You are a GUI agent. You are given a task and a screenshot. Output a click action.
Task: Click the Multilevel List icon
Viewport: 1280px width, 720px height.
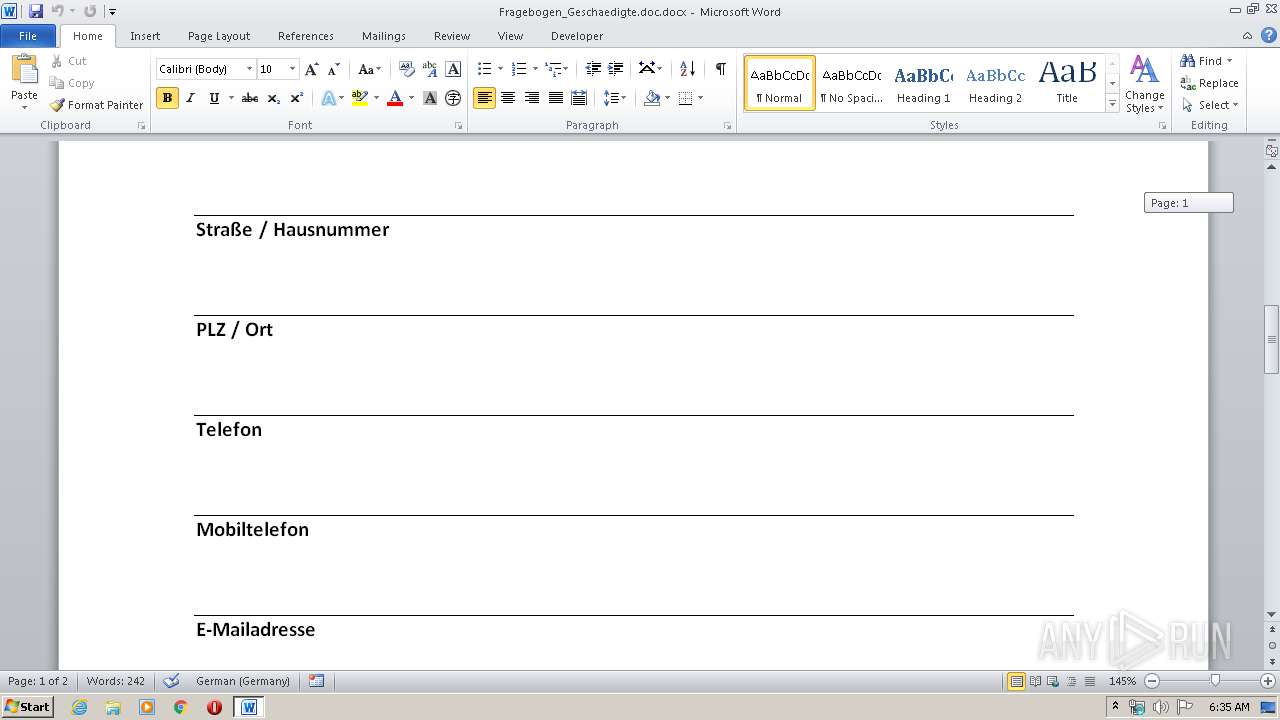pos(553,69)
